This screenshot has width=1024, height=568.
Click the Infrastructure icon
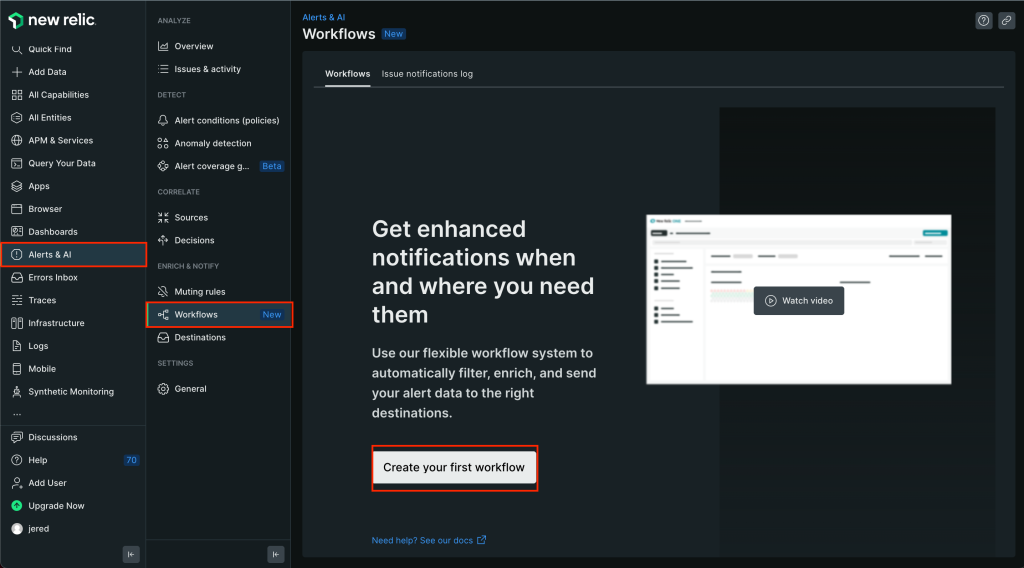pos(17,323)
